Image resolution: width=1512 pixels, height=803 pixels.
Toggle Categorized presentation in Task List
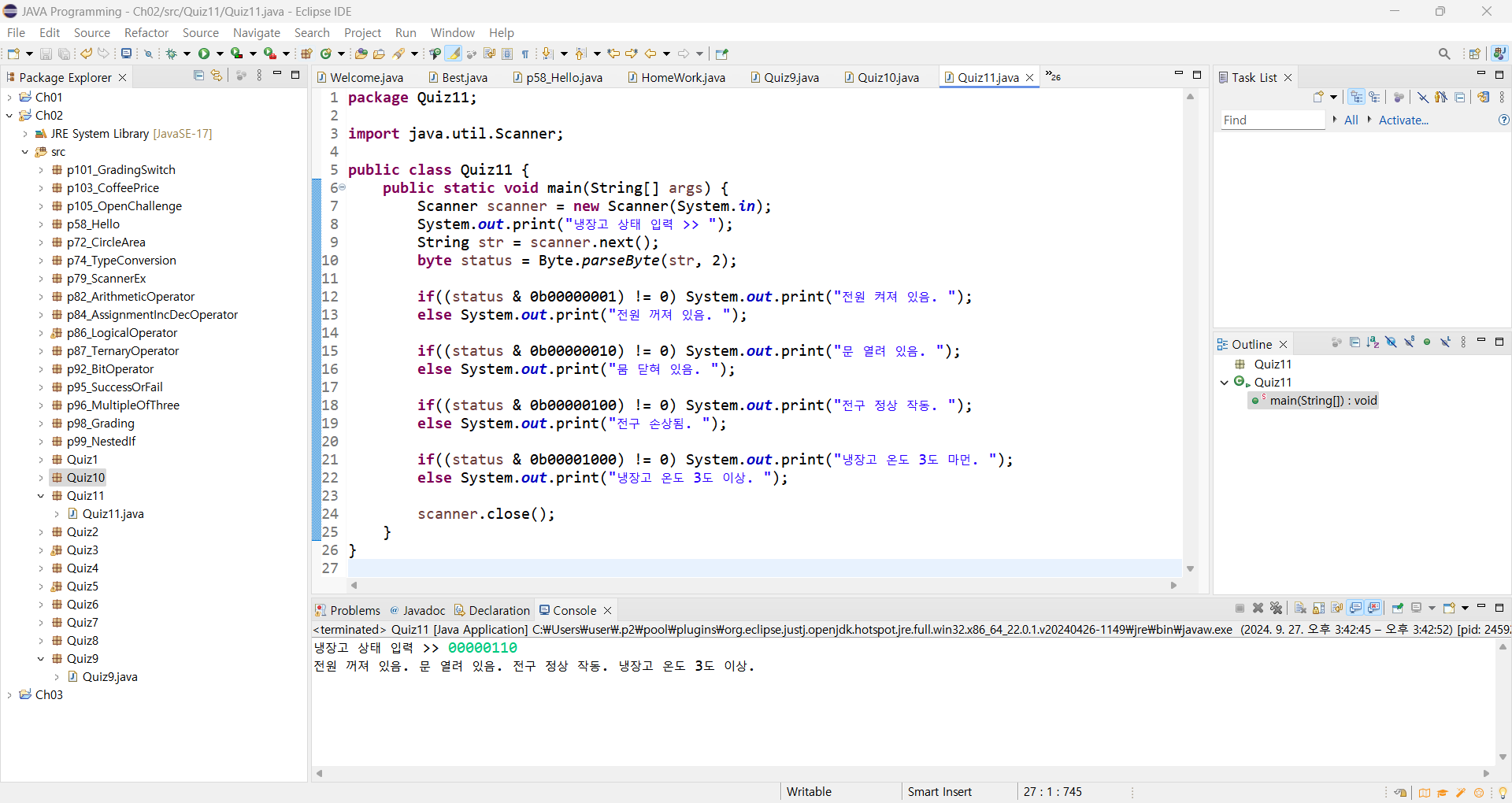[x=1356, y=97]
